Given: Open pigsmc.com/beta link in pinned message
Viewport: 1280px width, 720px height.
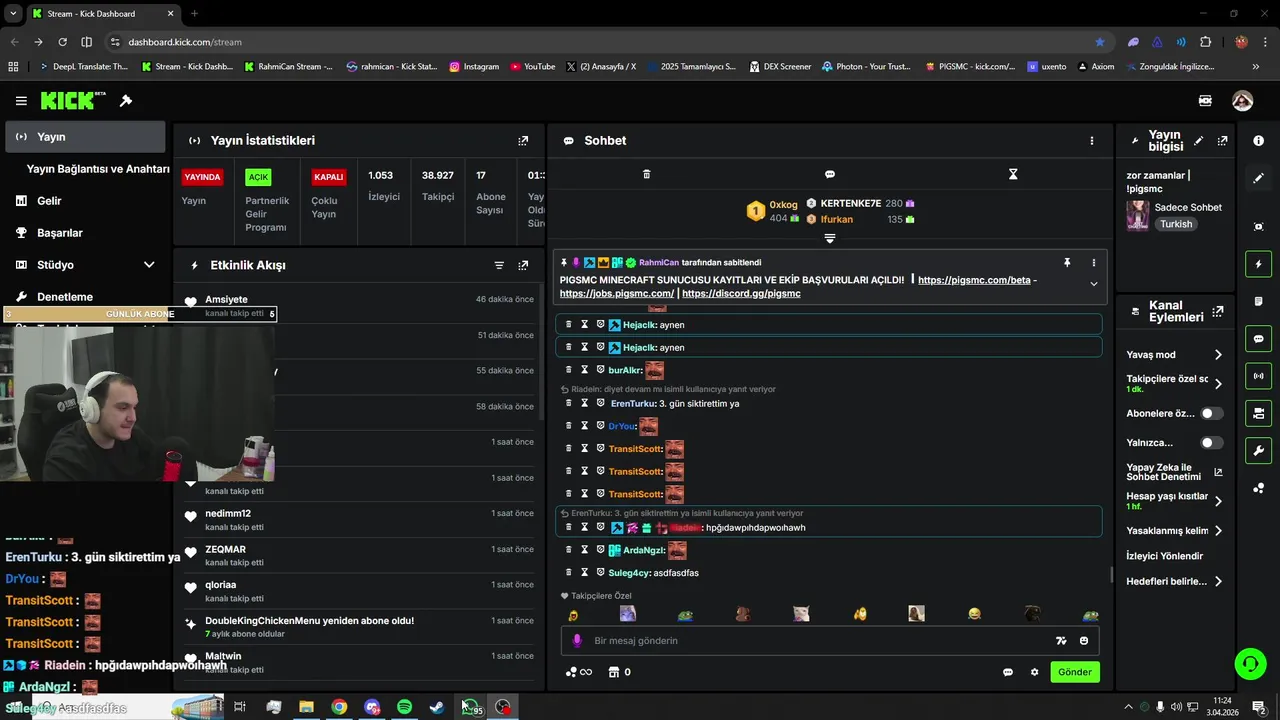Looking at the screenshot, I should [x=974, y=280].
